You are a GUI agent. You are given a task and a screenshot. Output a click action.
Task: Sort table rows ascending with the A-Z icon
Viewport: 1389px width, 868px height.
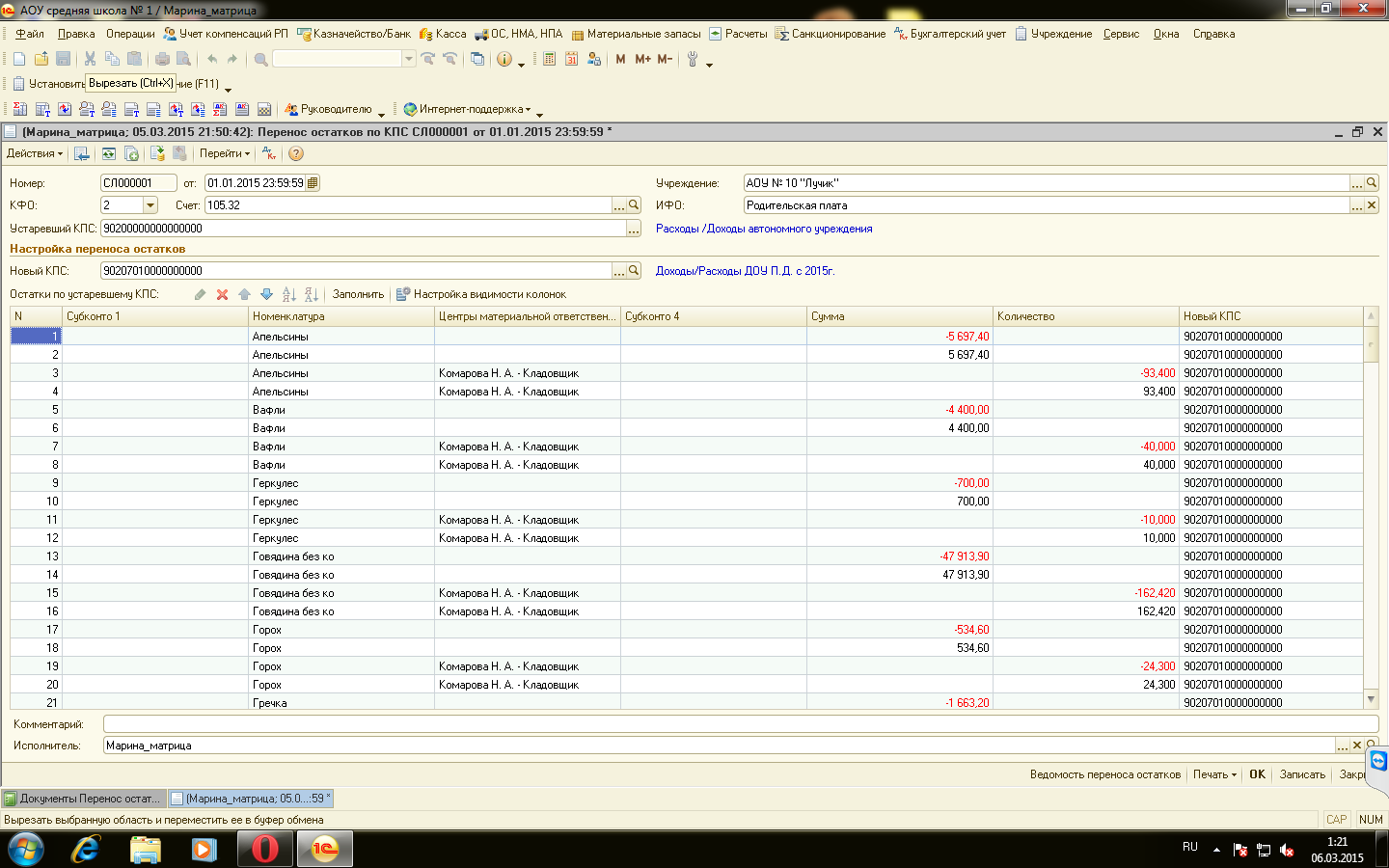click(x=288, y=294)
